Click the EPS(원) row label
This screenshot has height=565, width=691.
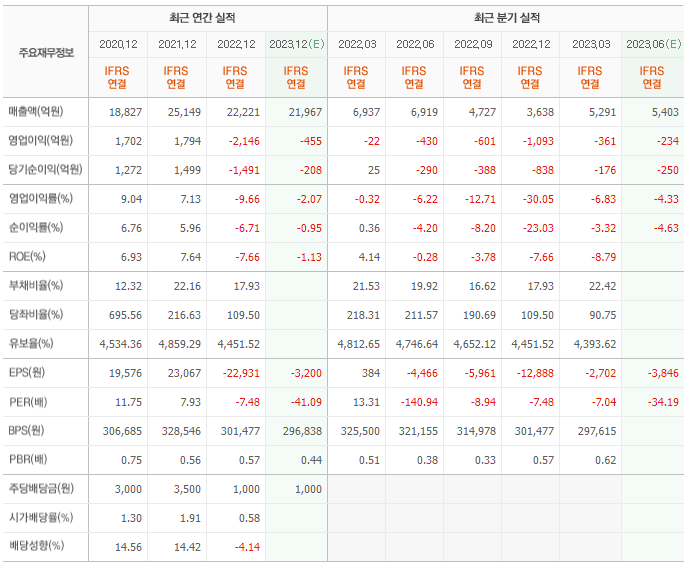(27, 373)
